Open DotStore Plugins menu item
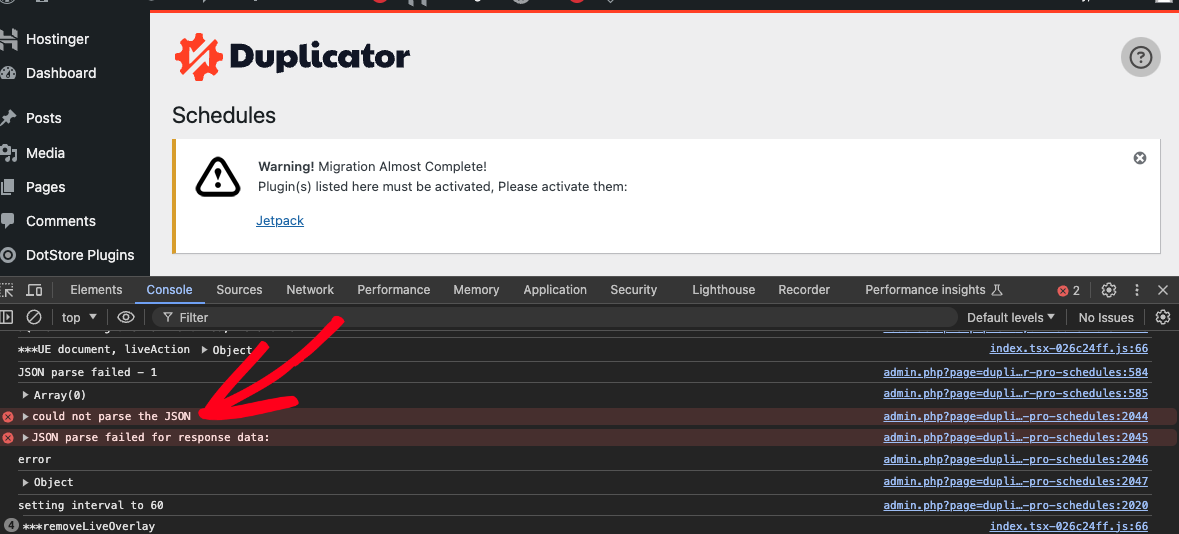The width and height of the screenshot is (1179, 534). click(80, 255)
